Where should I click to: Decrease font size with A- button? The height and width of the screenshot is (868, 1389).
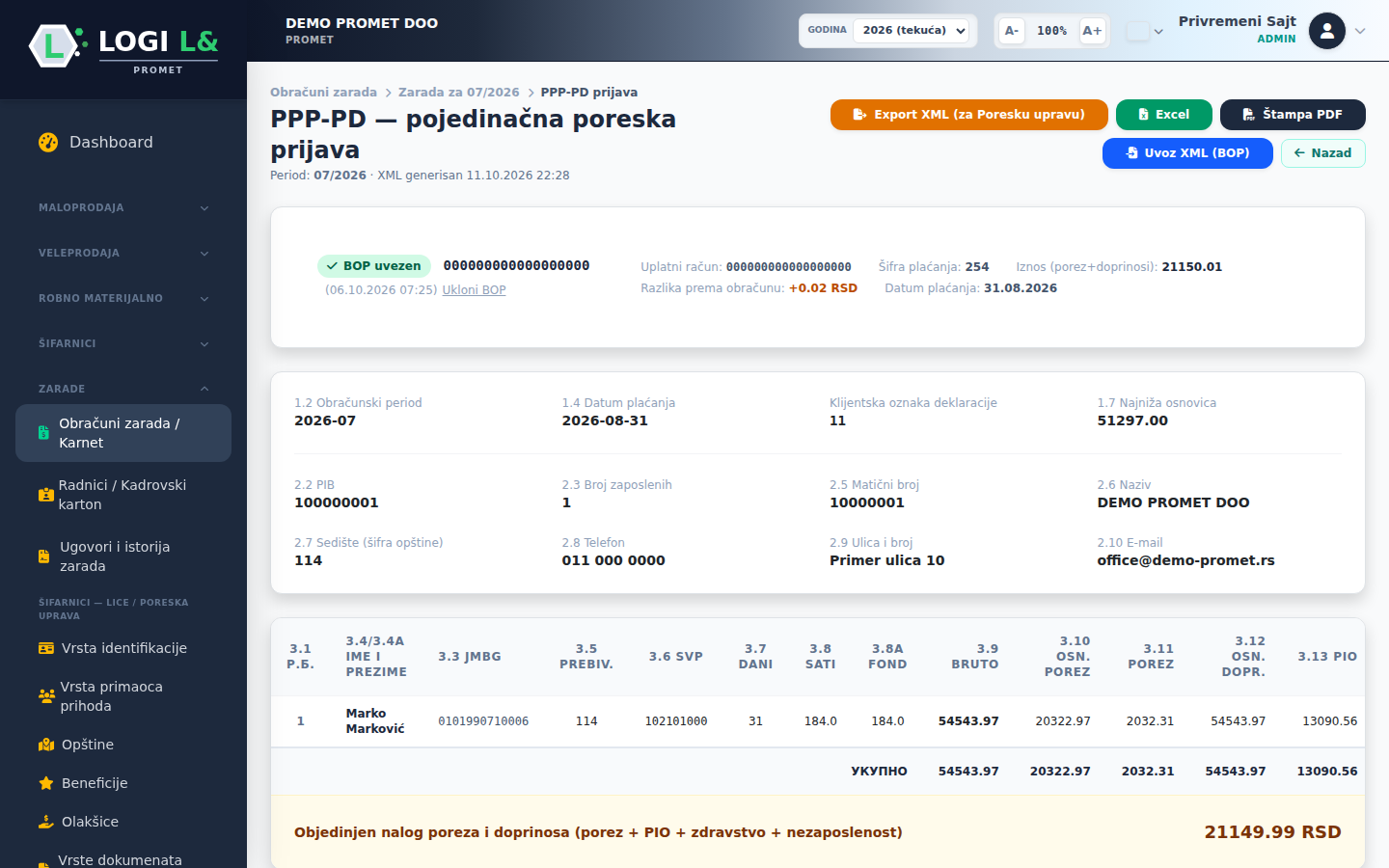click(1011, 31)
